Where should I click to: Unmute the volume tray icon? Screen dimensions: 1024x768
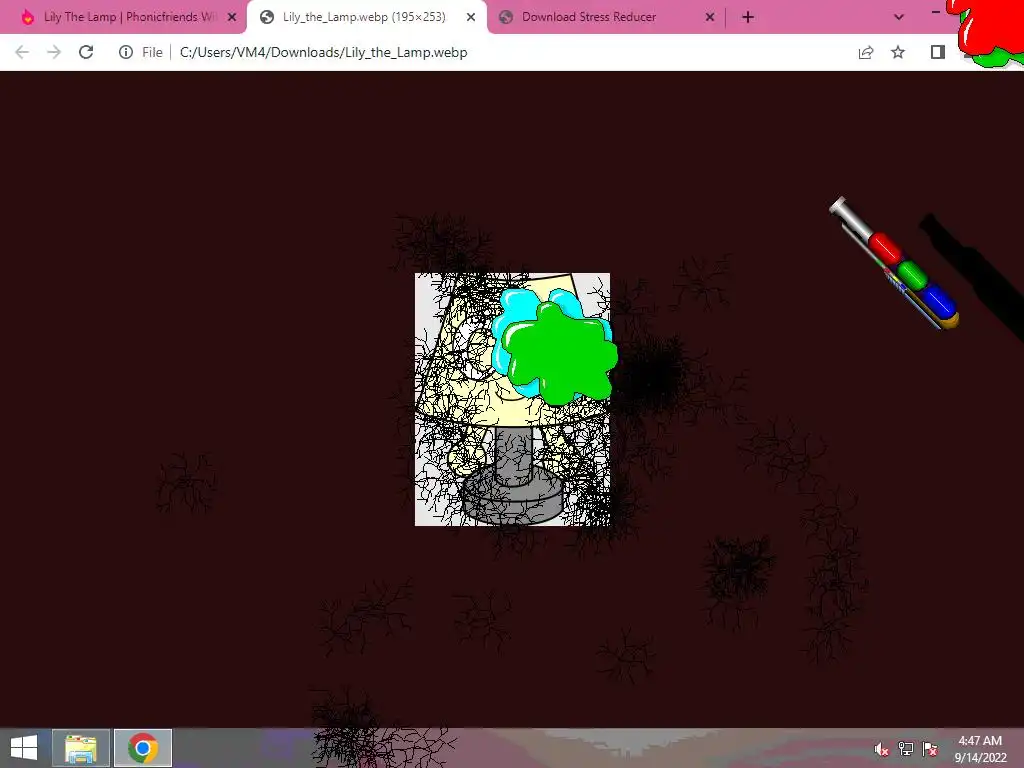[x=881, y=749]
